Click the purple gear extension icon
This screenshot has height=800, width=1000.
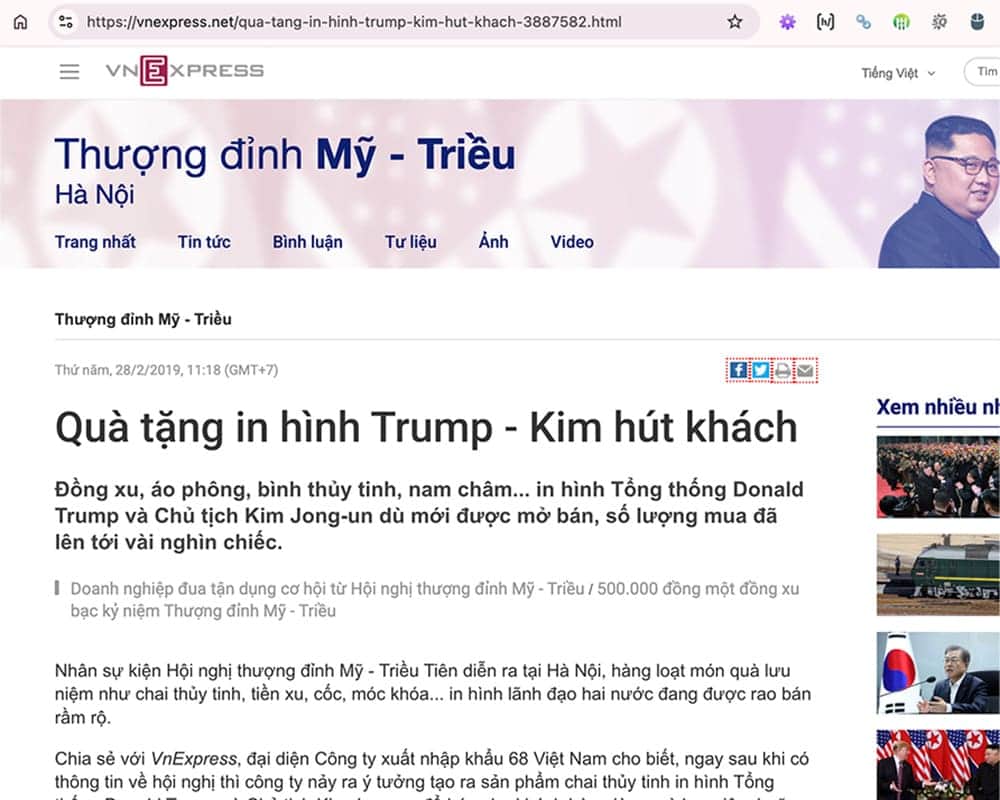point(788,22)
